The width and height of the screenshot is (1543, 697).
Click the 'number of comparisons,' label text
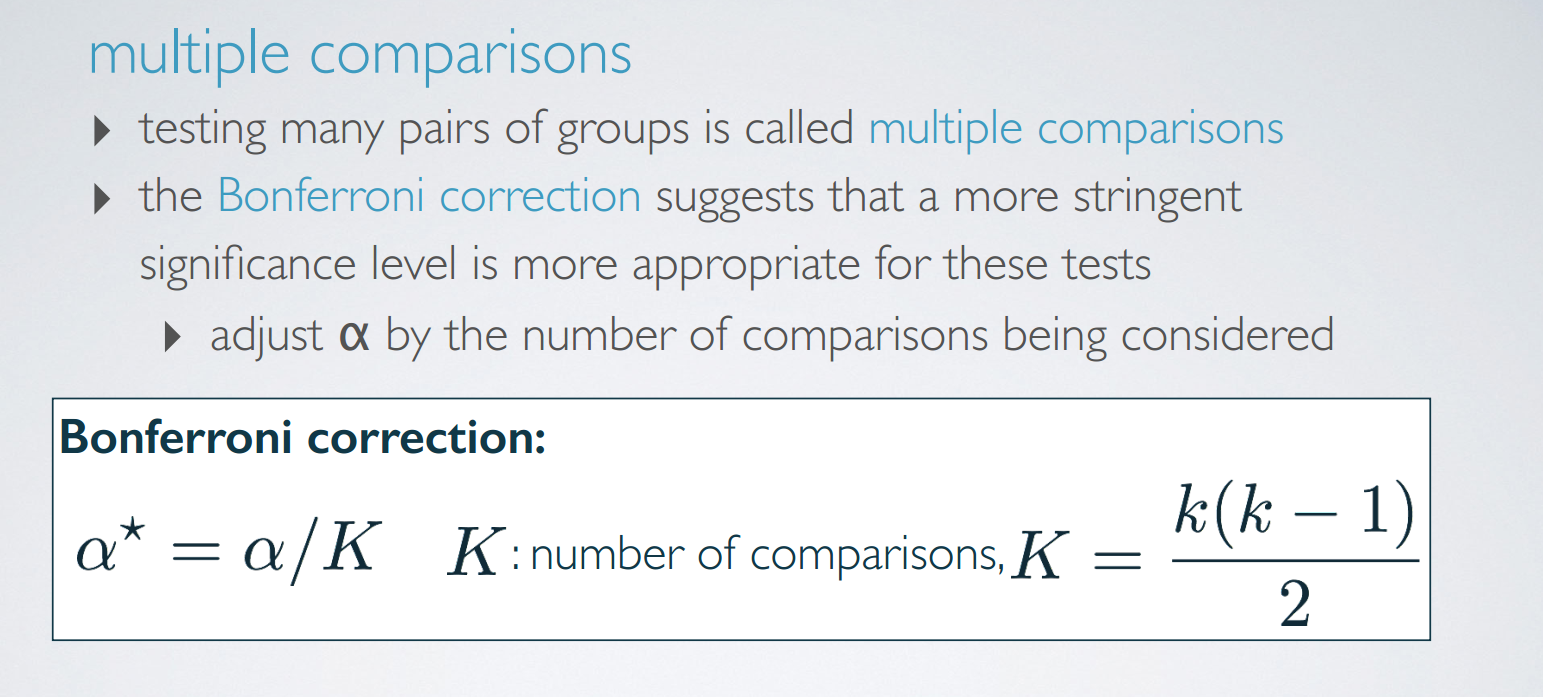pyautogui.click(x=767, y=556)
